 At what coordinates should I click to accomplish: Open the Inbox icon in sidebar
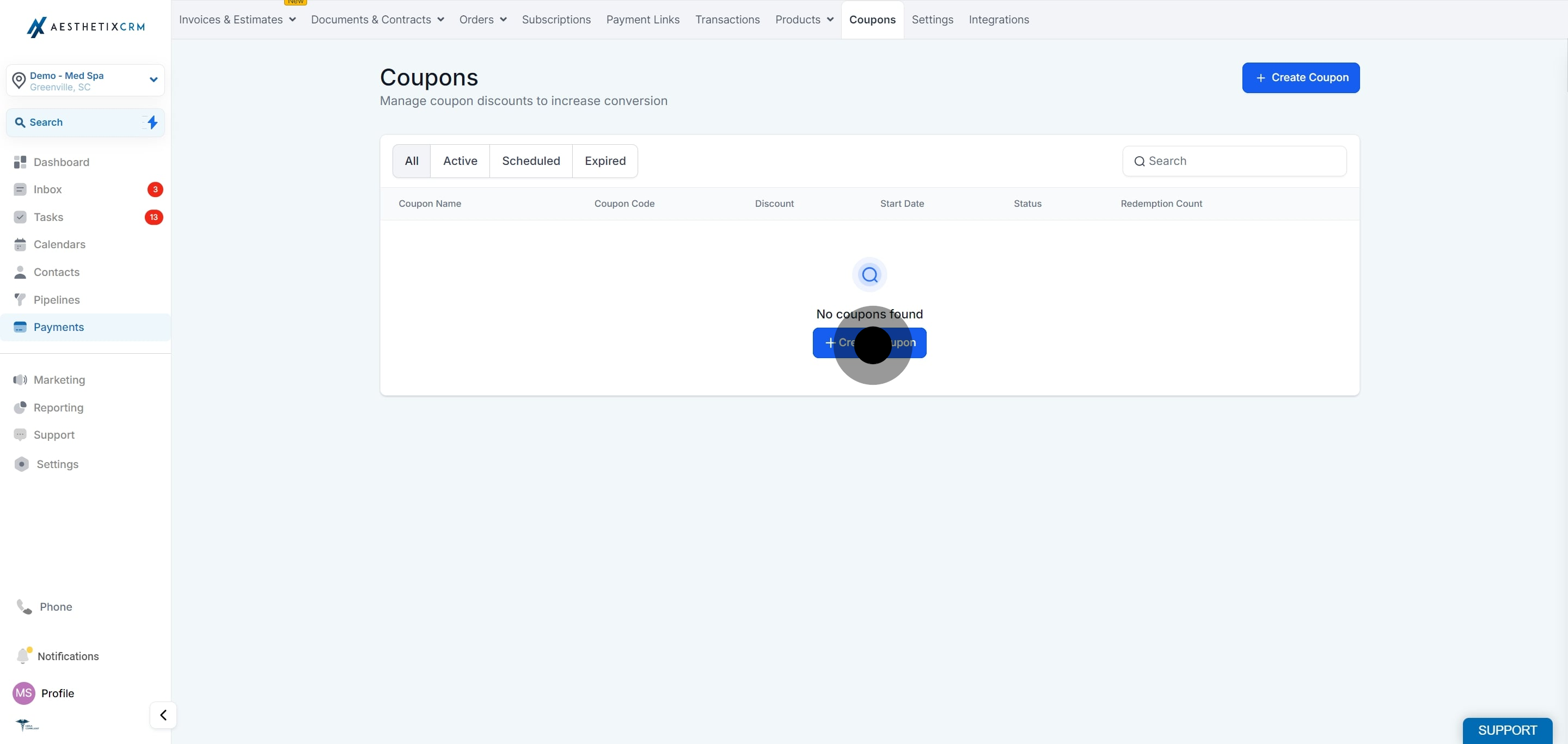click(20, 189)
